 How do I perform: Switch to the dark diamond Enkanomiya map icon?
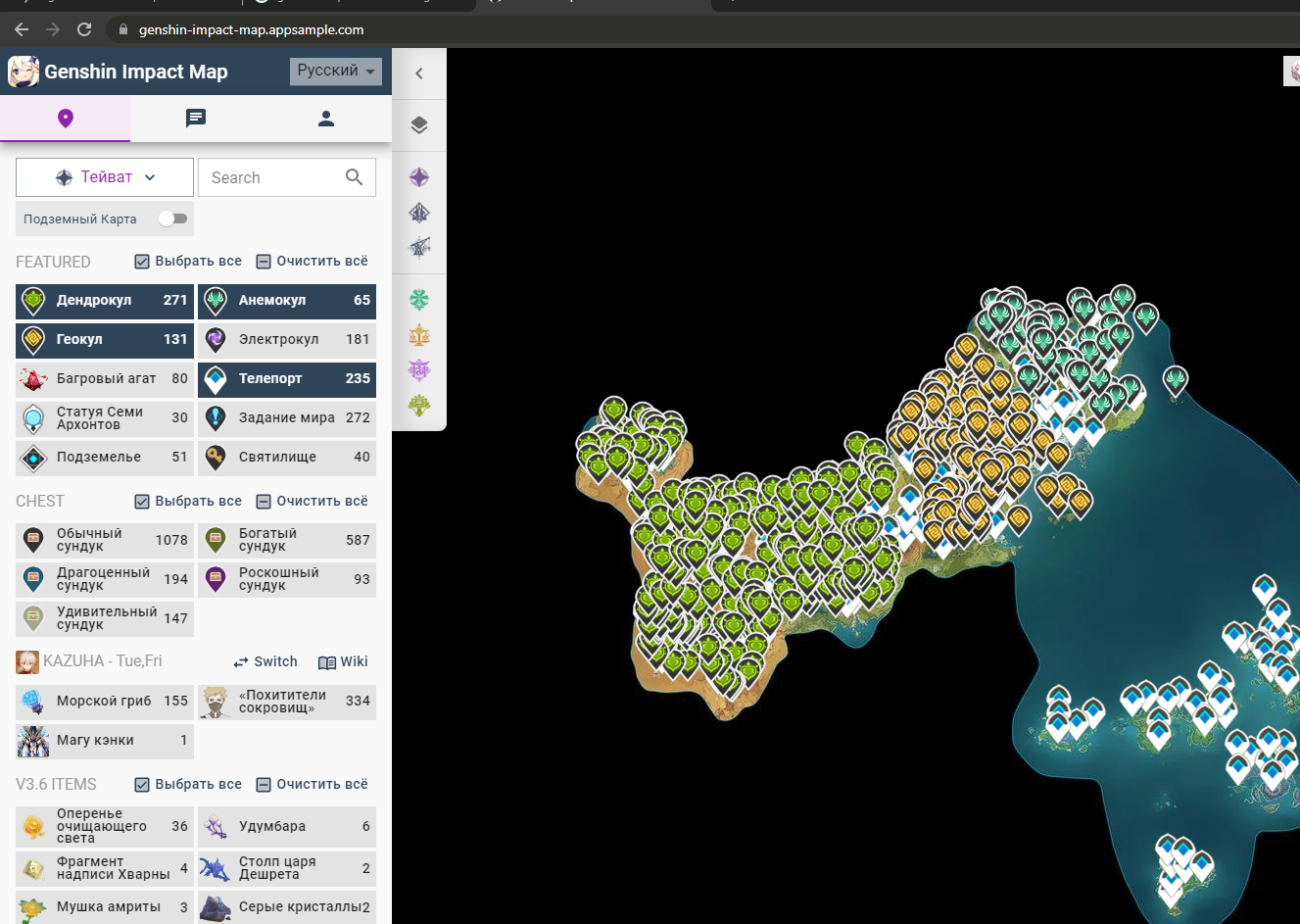pyautogui.click(x=419, y=213)
